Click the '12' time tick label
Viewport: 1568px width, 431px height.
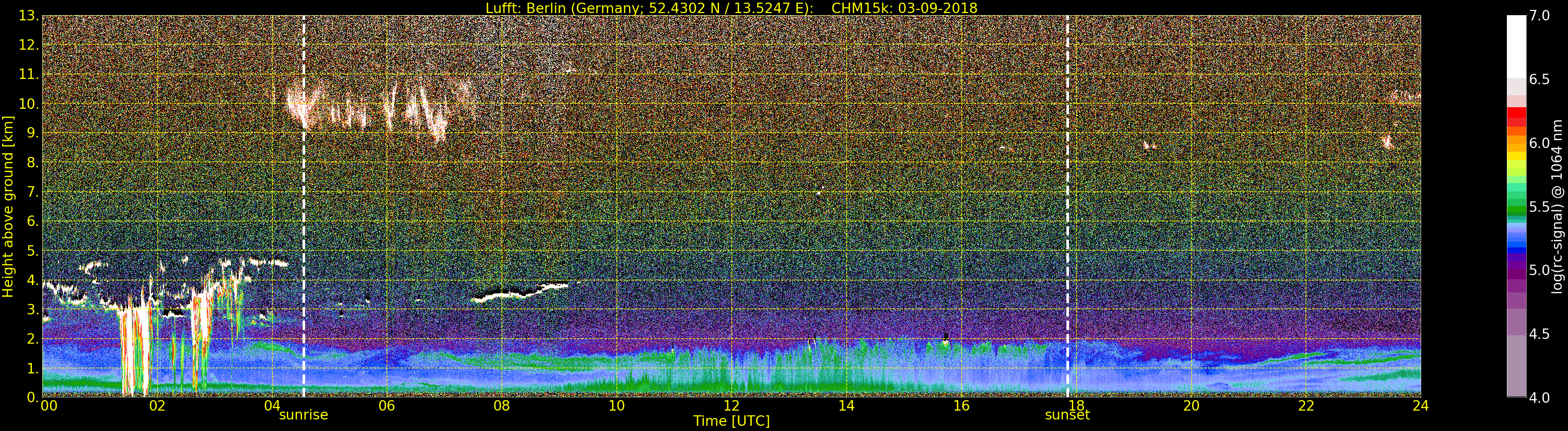tap(731, 405)
